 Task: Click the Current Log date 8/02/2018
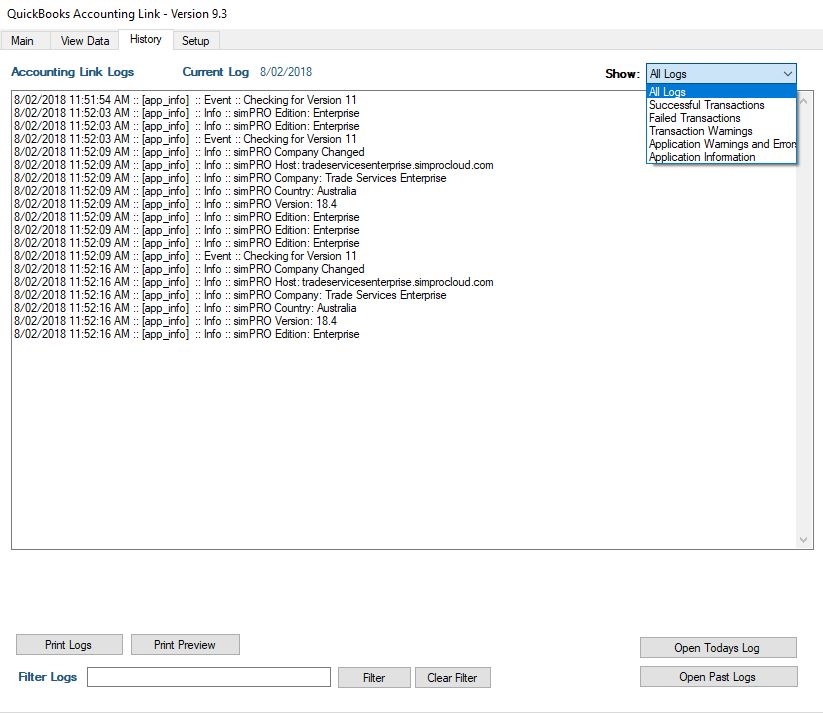click(286, 72)
